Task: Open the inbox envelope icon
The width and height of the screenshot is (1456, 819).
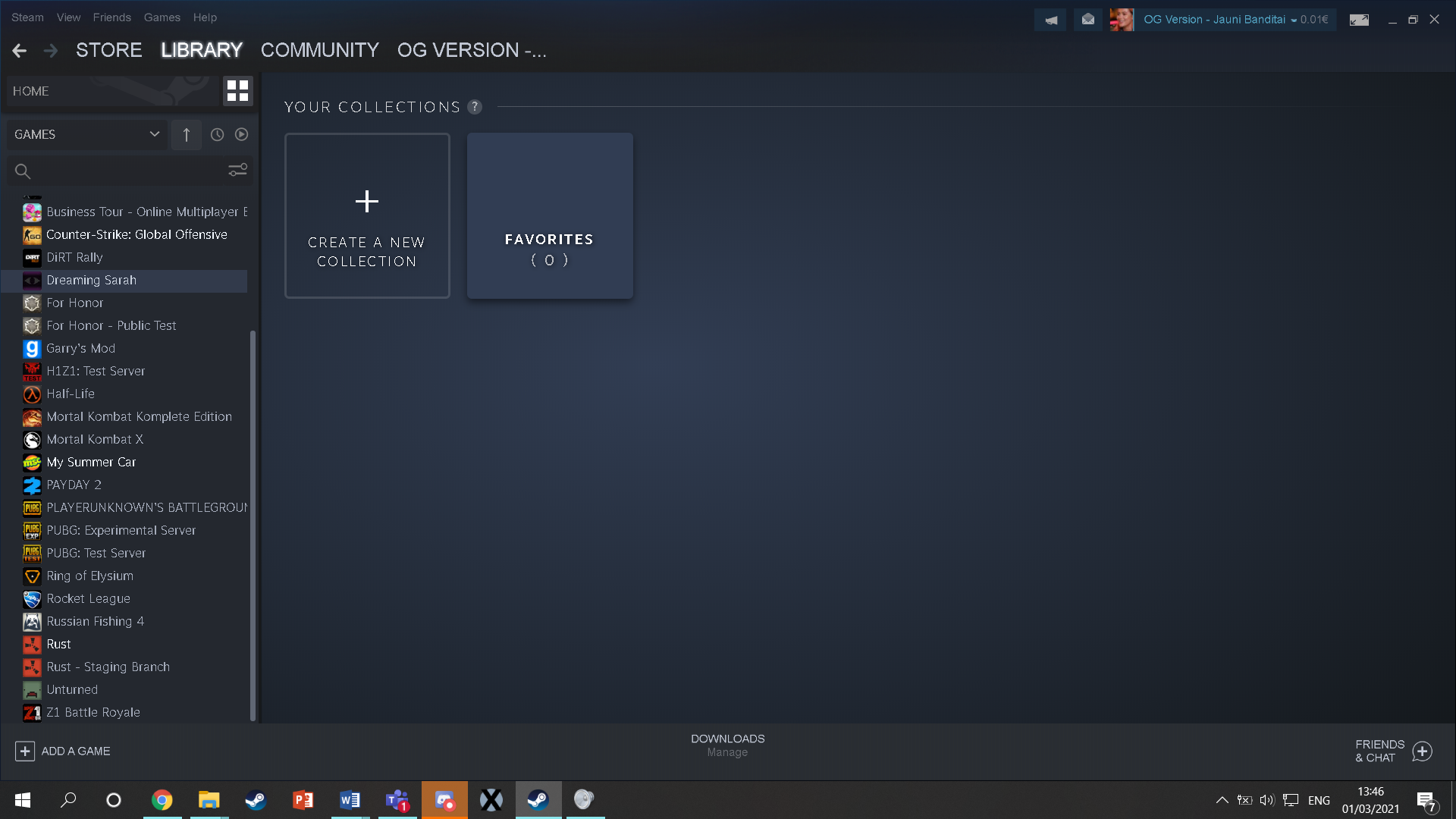Action: [1088, 20]
